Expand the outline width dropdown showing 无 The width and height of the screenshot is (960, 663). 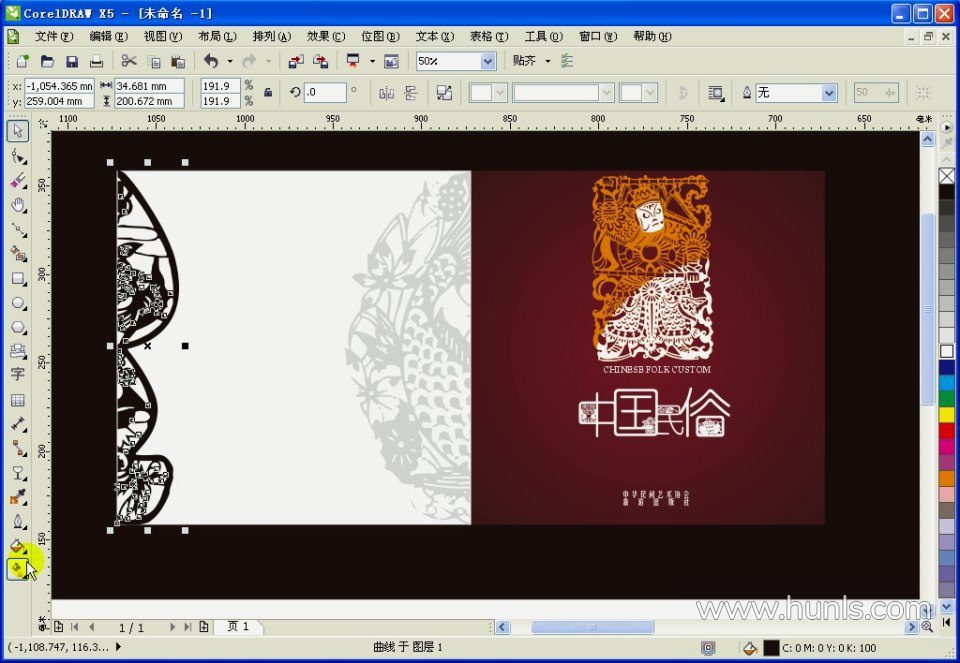pyautogui.click(x=828, y=93)
